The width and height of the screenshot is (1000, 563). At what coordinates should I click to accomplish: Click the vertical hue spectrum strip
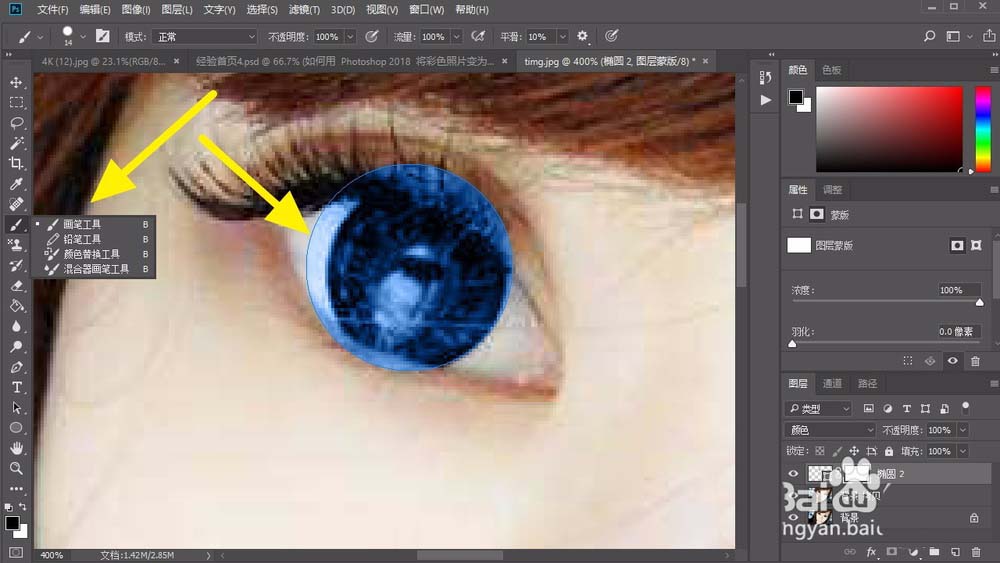983,129
